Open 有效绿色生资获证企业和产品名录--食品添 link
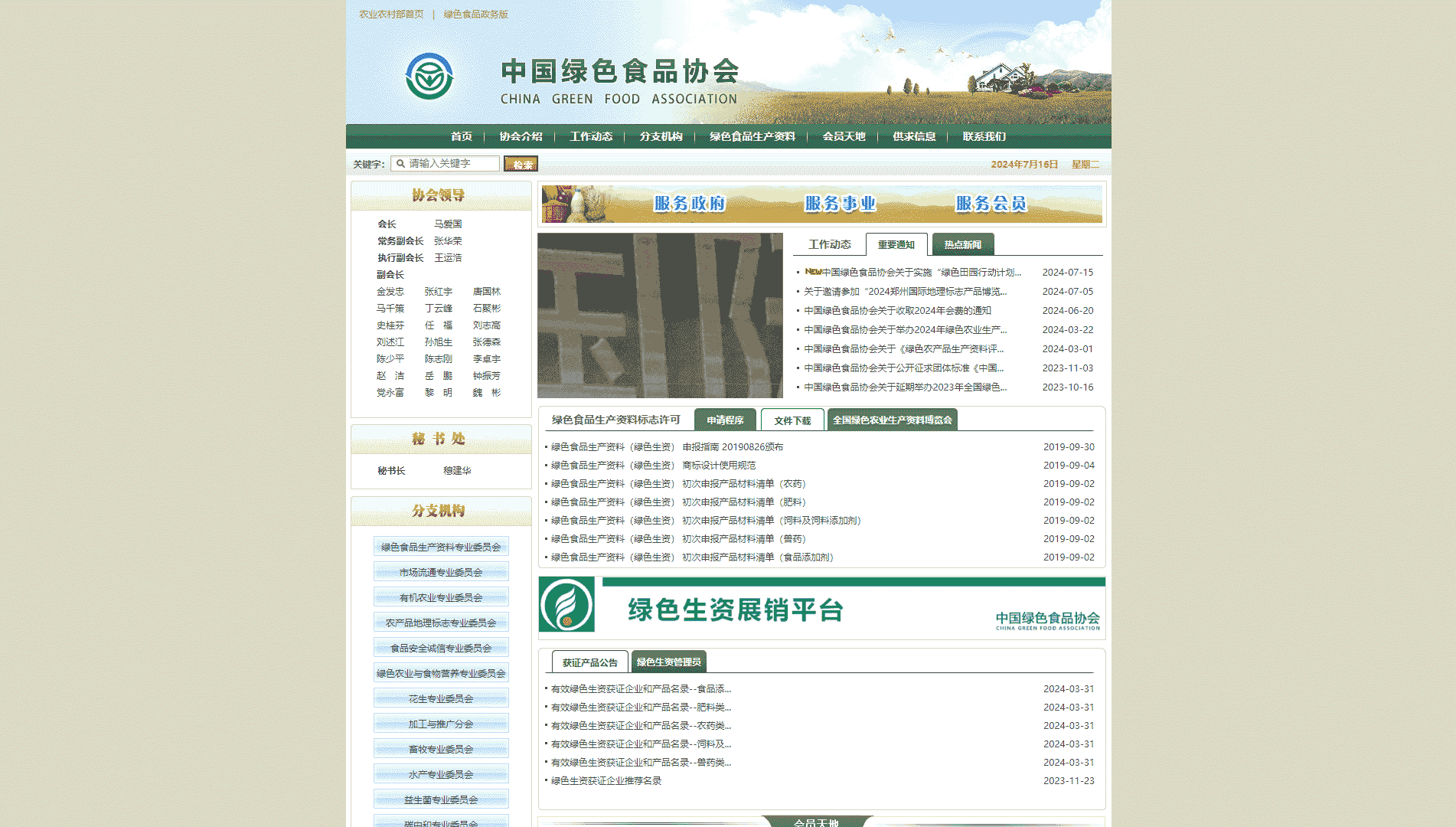 (641, 688)
